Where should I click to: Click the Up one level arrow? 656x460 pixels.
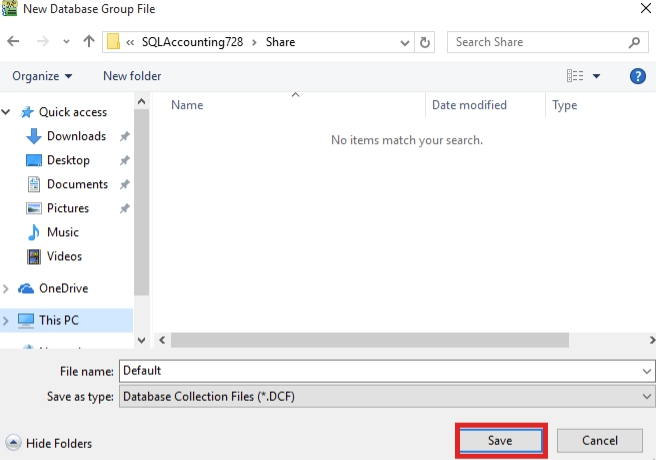(x=89, y=42)
